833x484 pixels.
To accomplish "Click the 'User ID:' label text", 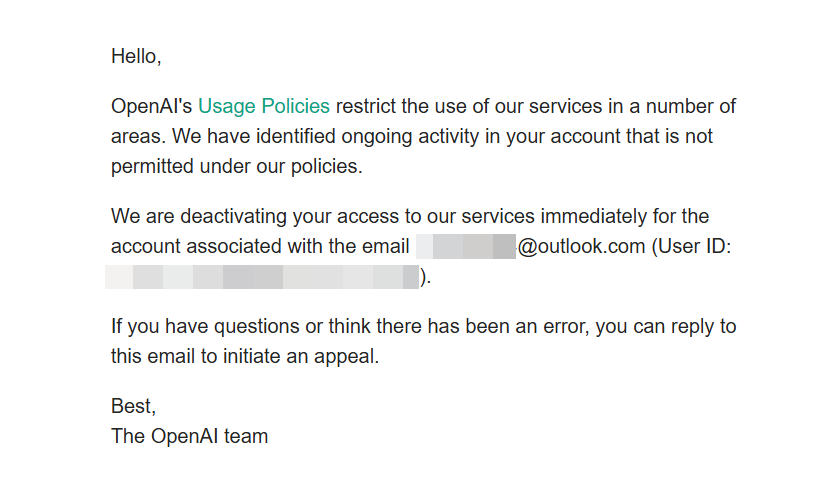I will click(695, 247).
